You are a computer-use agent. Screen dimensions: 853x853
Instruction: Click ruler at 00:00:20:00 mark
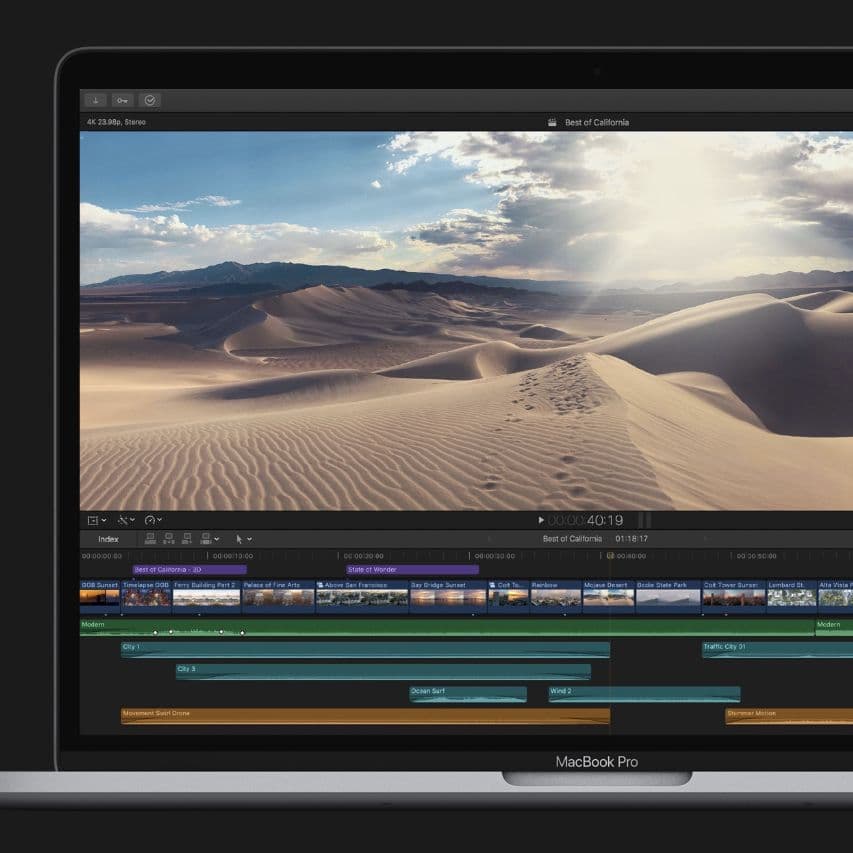(x=363, y=556)
